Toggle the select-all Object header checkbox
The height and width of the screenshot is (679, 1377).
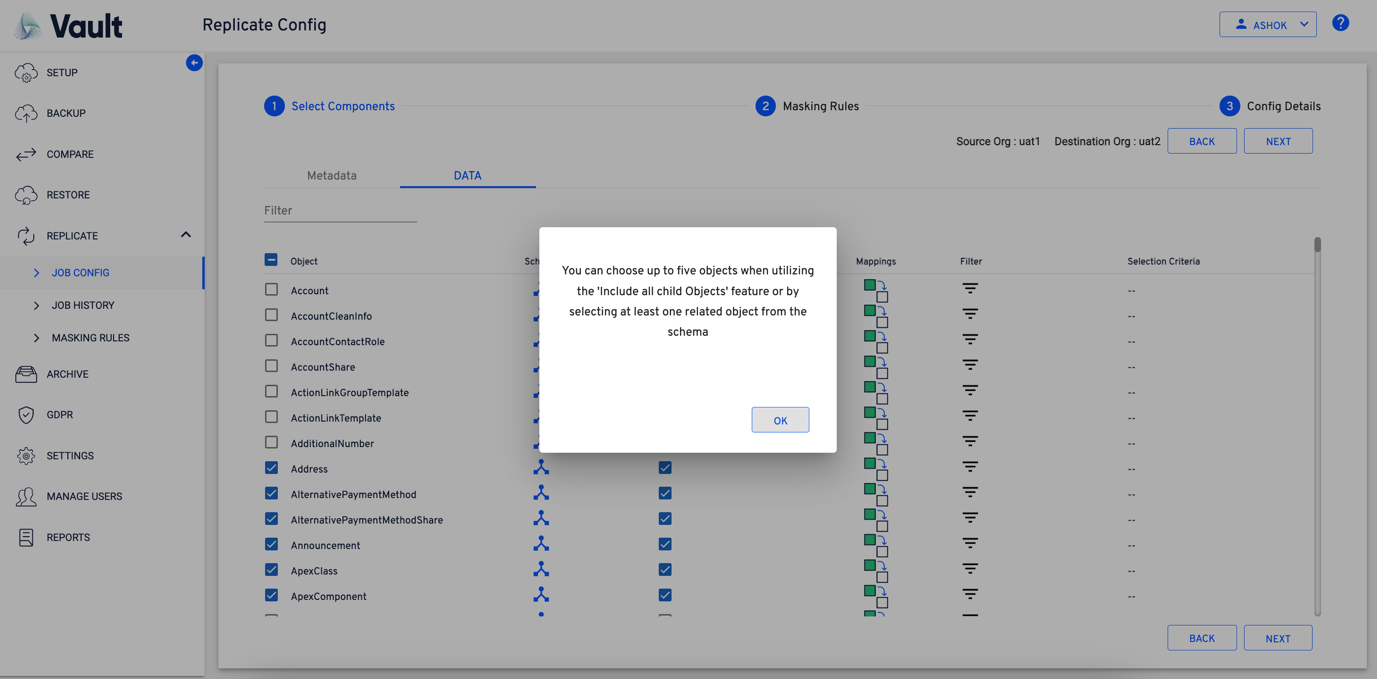(271, 260)
